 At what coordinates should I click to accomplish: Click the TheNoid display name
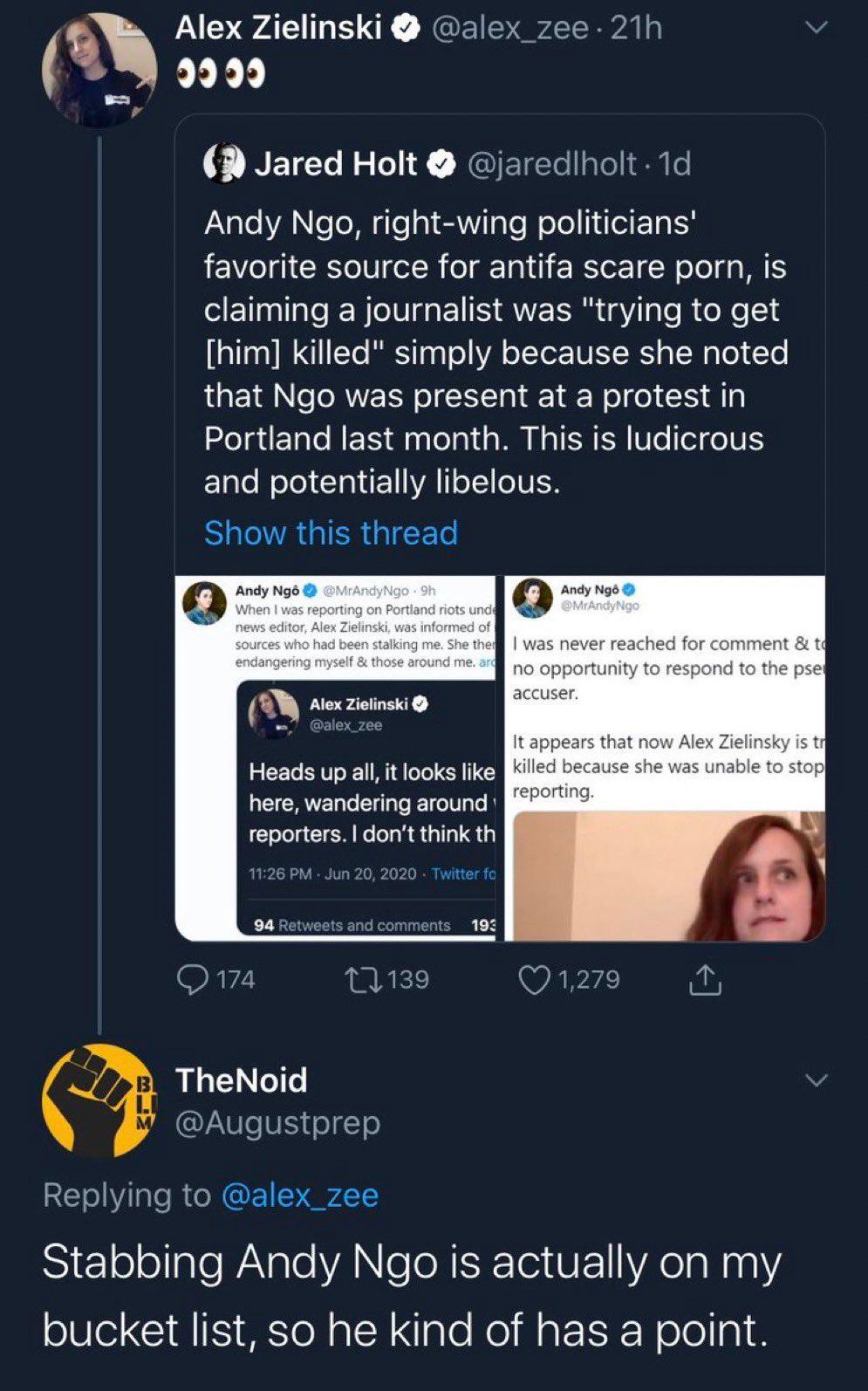242,1080
